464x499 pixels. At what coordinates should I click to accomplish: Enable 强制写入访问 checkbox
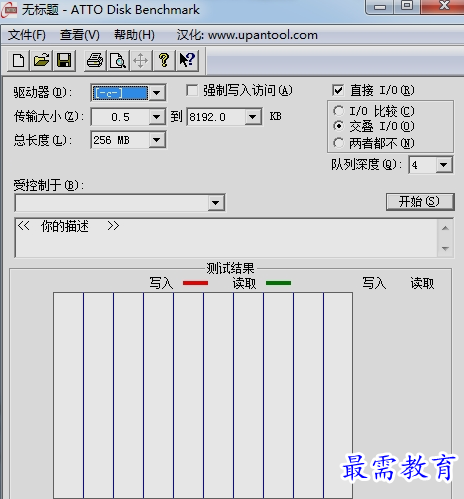coord(192,90)
